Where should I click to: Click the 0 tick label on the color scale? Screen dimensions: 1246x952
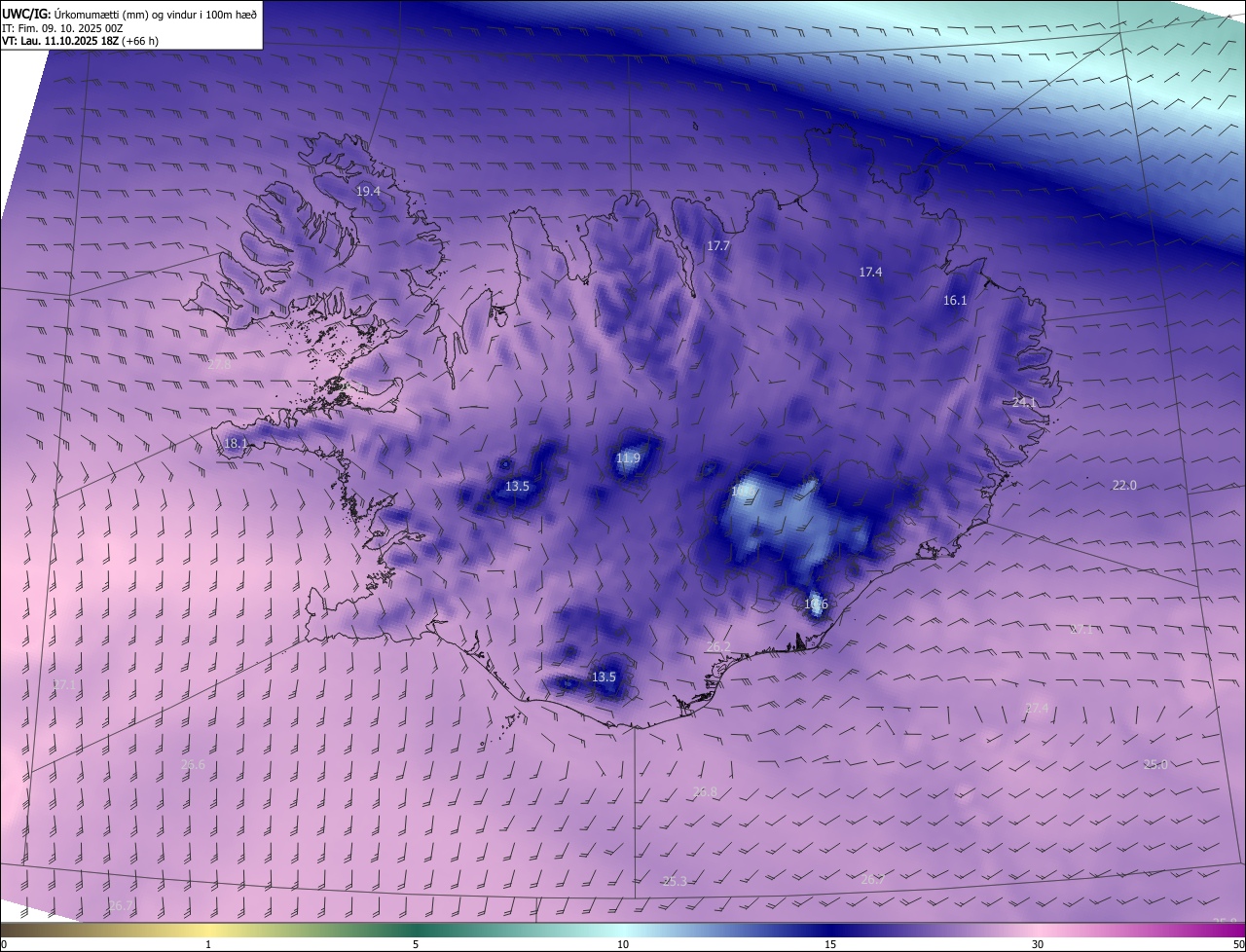click(4, 944)
